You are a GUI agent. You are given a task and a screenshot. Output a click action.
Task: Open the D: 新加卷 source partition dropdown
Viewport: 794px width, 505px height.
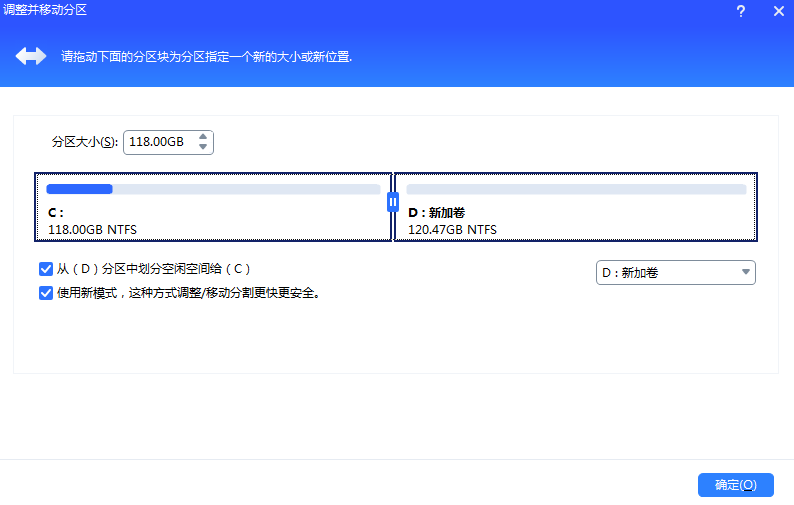pyautogui.click(x=676, y=273)
